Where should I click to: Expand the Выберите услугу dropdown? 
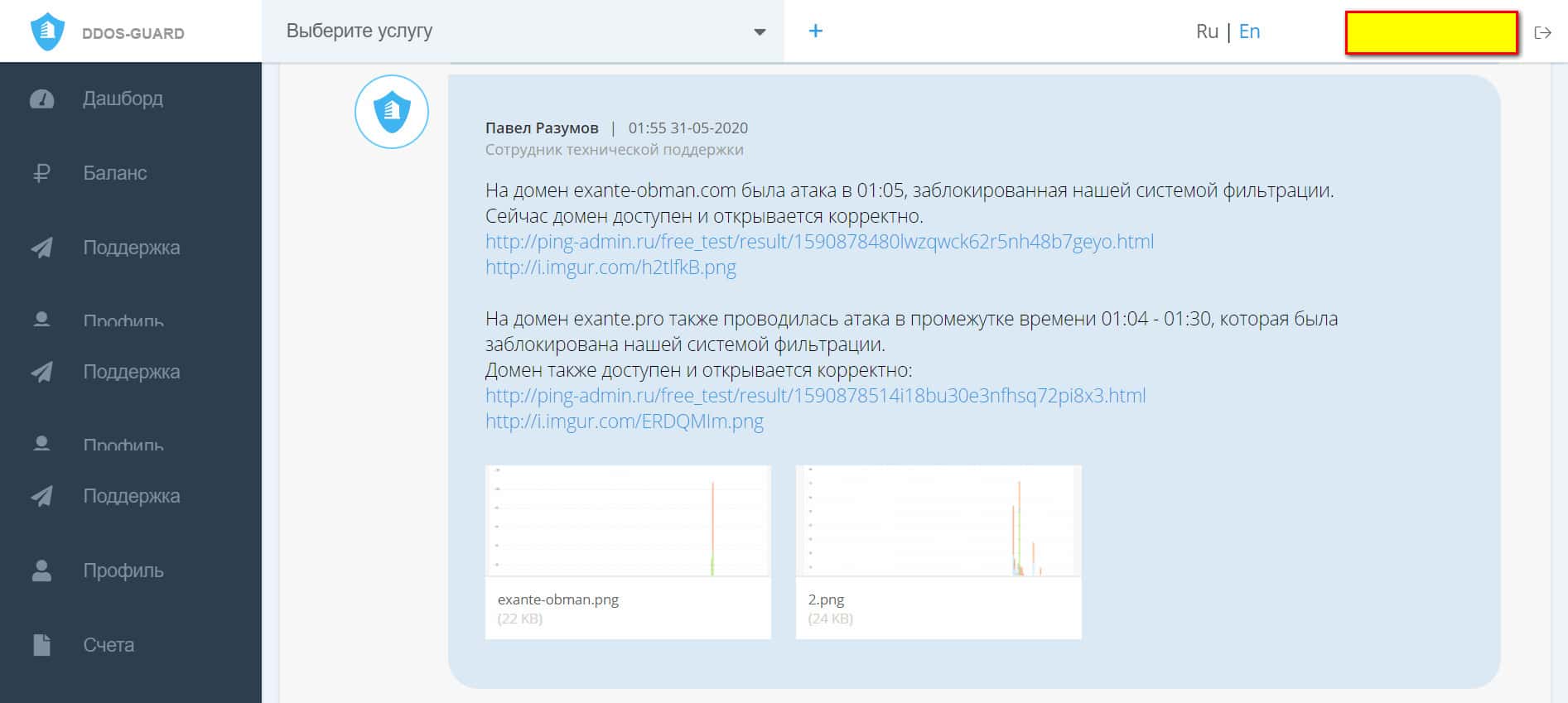pyautogui.click(x=523, y=31)
